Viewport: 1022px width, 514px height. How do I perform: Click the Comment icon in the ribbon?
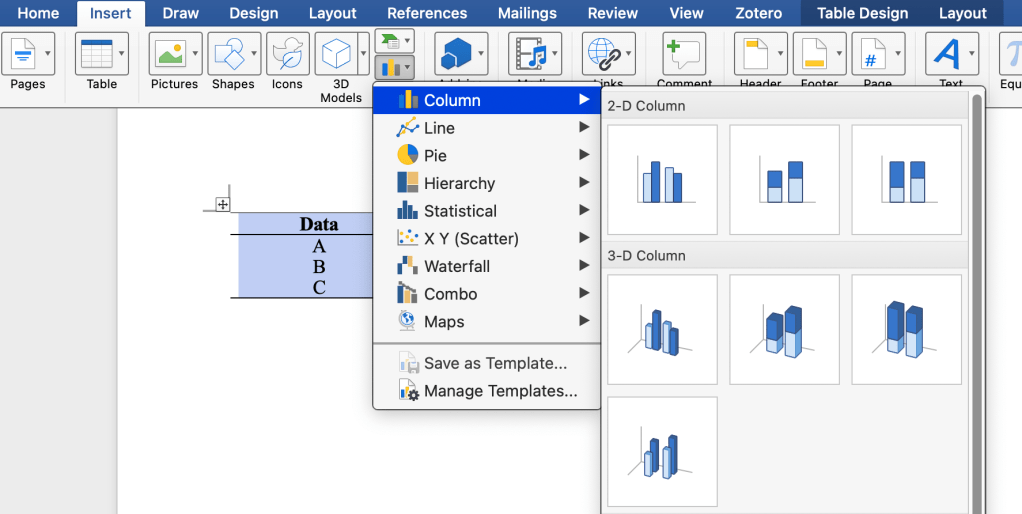684,53
